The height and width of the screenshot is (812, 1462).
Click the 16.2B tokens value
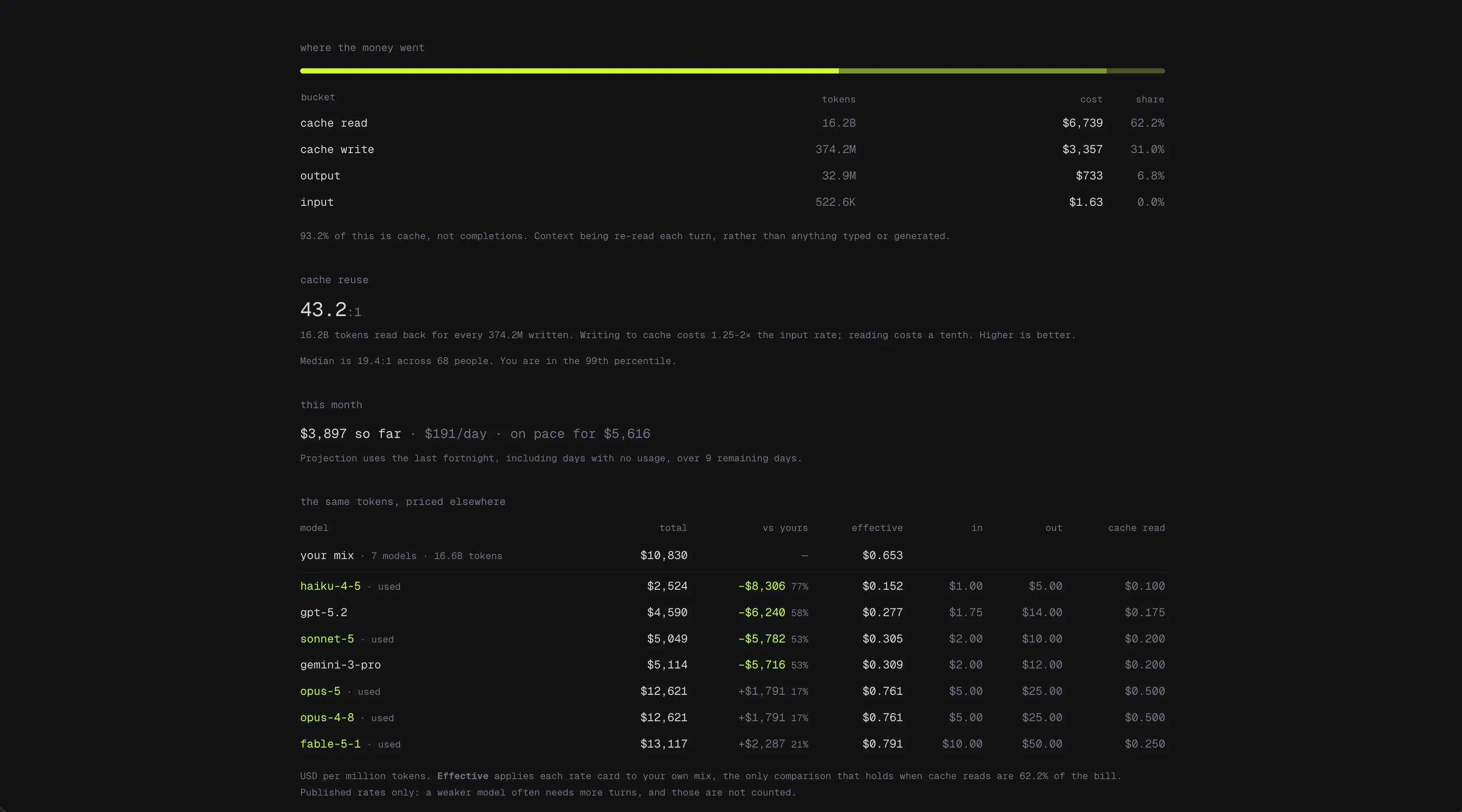click(x=839, y=123)
